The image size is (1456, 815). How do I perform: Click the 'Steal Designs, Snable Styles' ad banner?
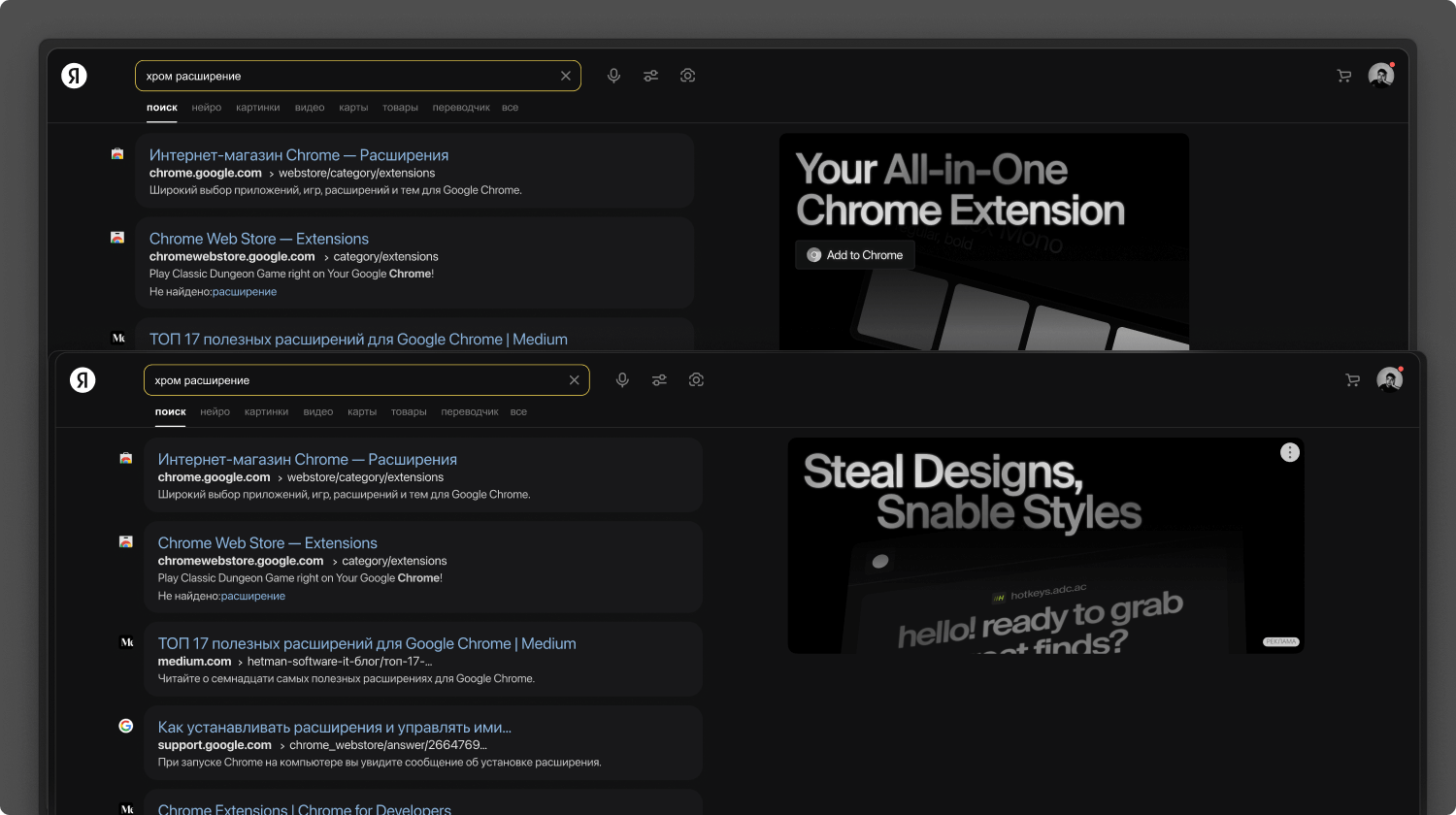pos(1044,563)
